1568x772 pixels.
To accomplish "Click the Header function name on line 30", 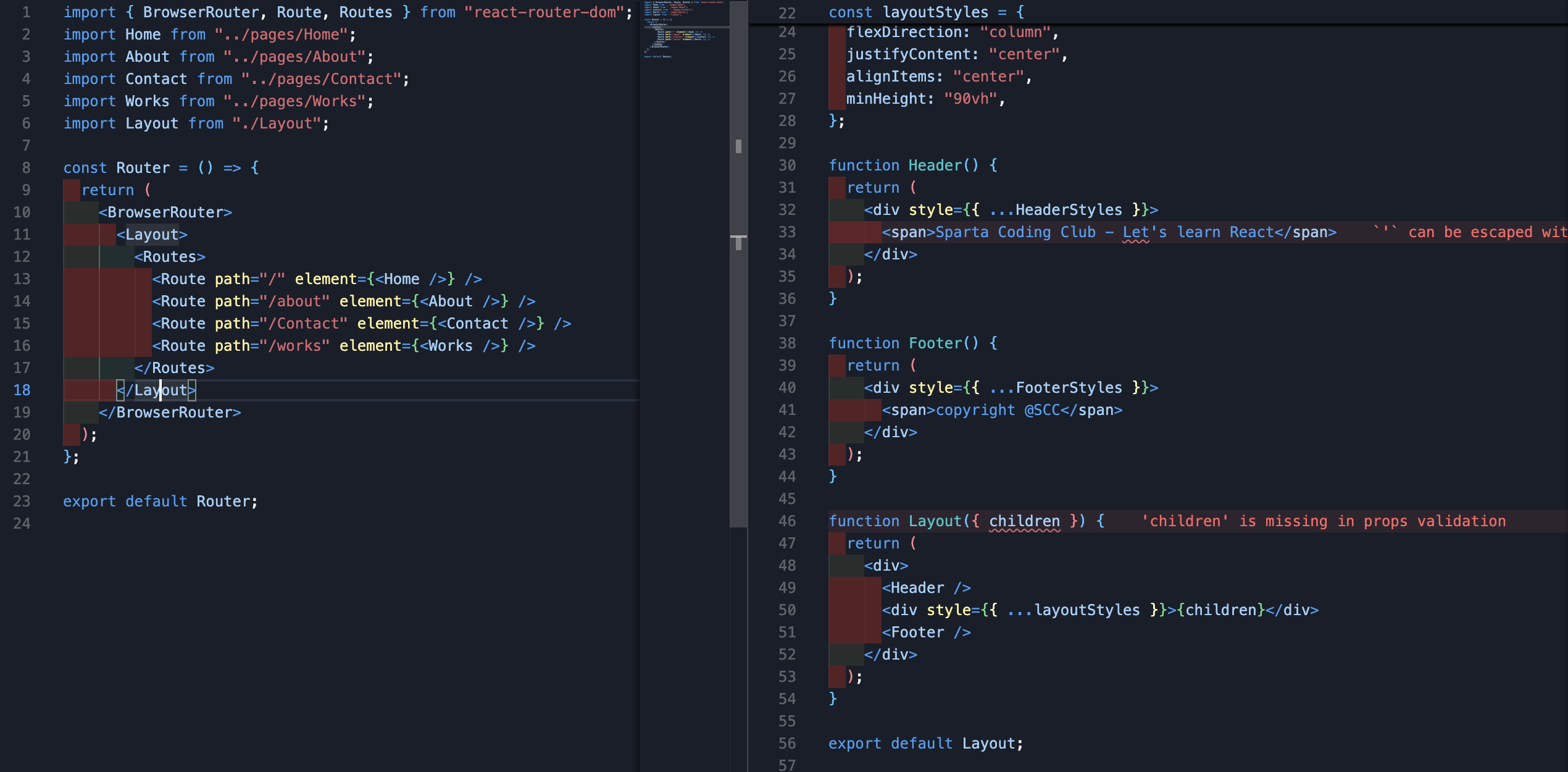I will coord(935,166).
